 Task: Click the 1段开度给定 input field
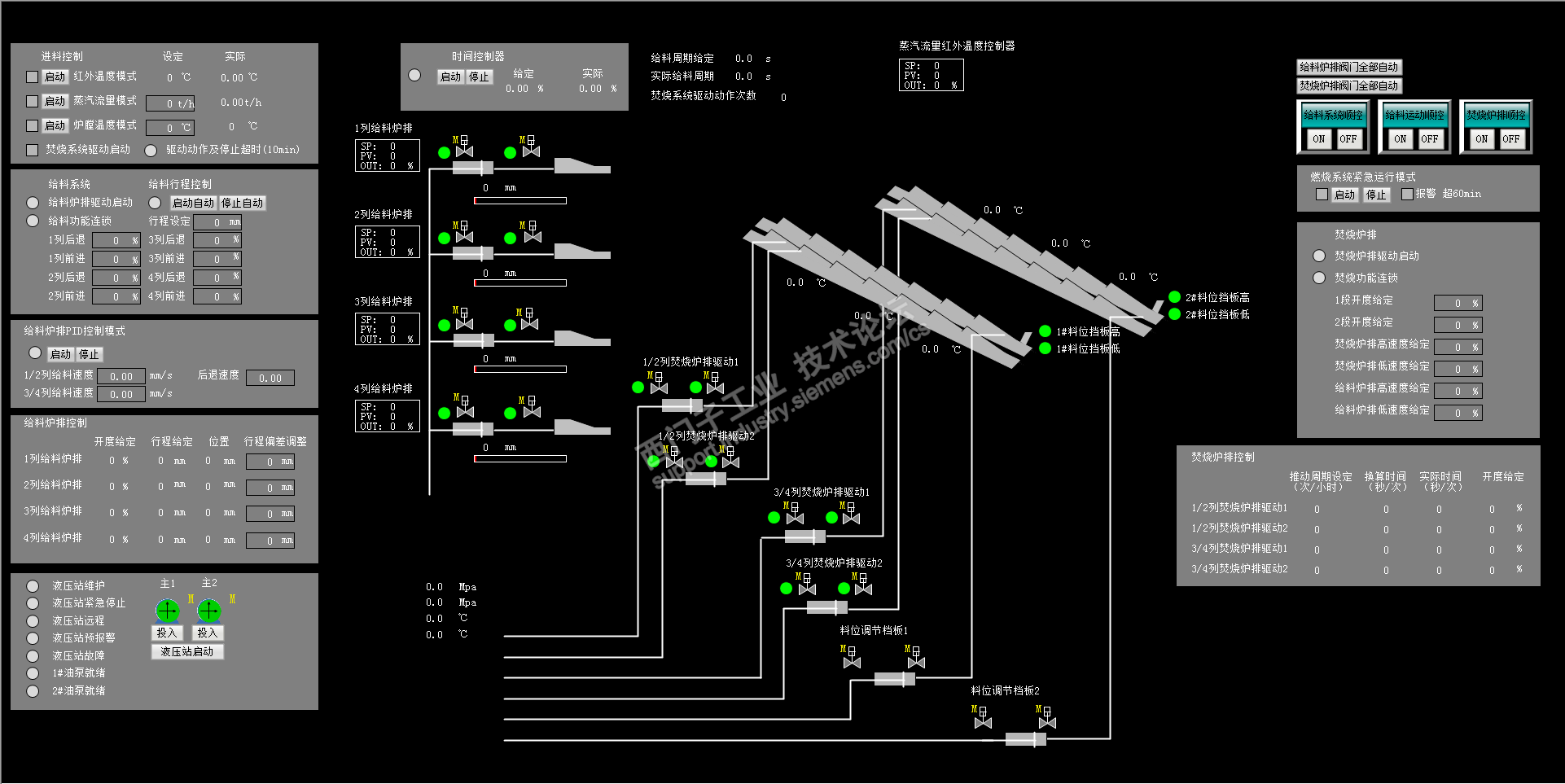tap(1458, 303)
